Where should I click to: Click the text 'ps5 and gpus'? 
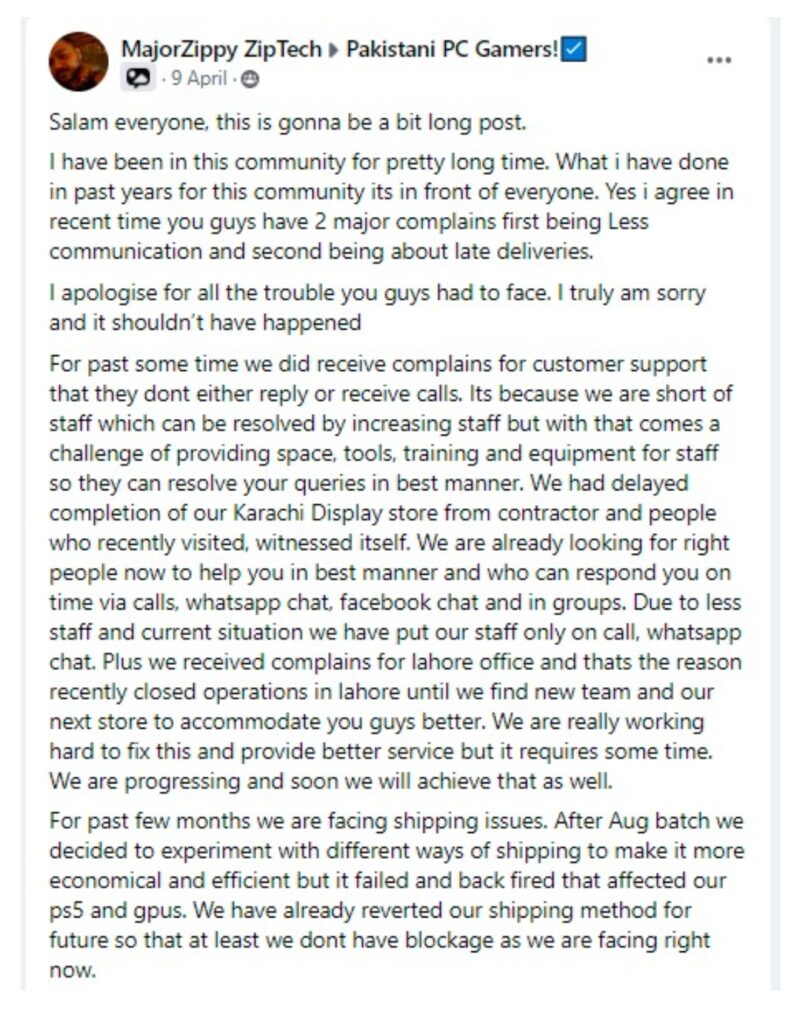coord(117,911)
